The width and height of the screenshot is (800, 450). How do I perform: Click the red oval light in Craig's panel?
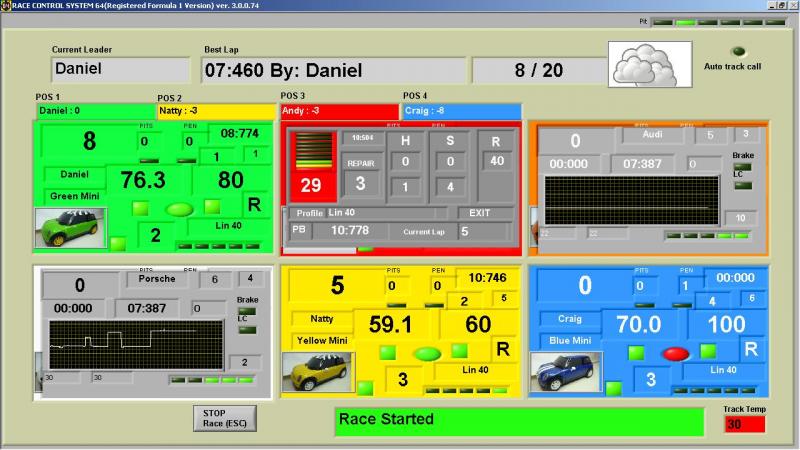[677, 353]
